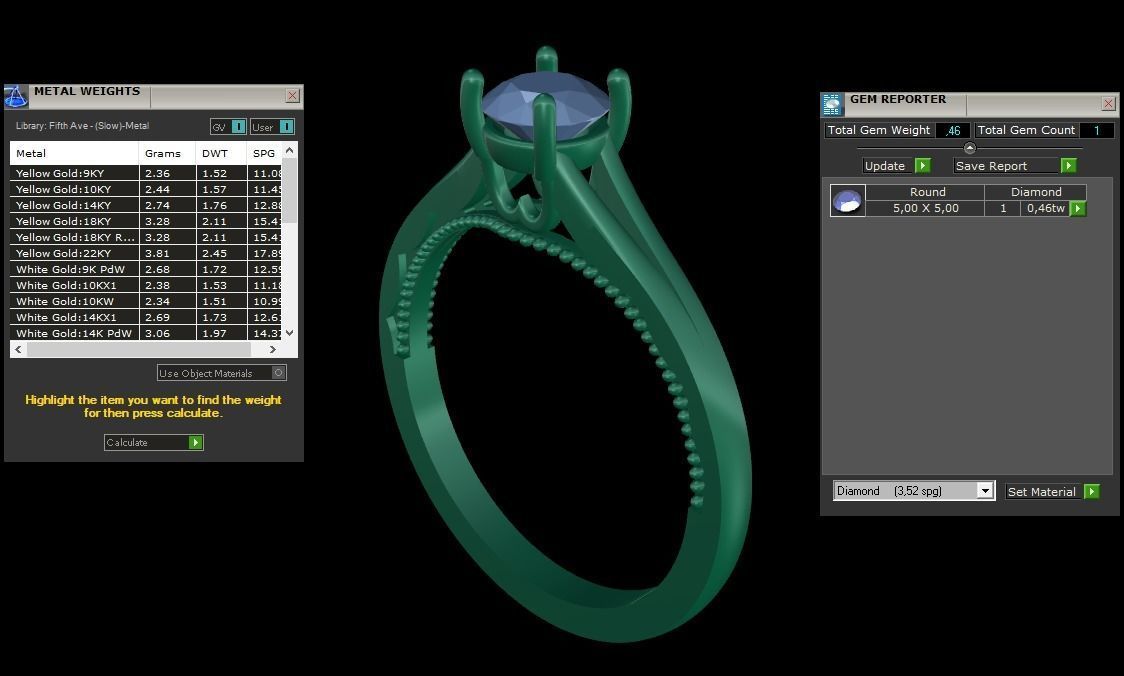
Task: Open the Diamond (3,52 spg) material dropdown
Action: tap(985, 491)
